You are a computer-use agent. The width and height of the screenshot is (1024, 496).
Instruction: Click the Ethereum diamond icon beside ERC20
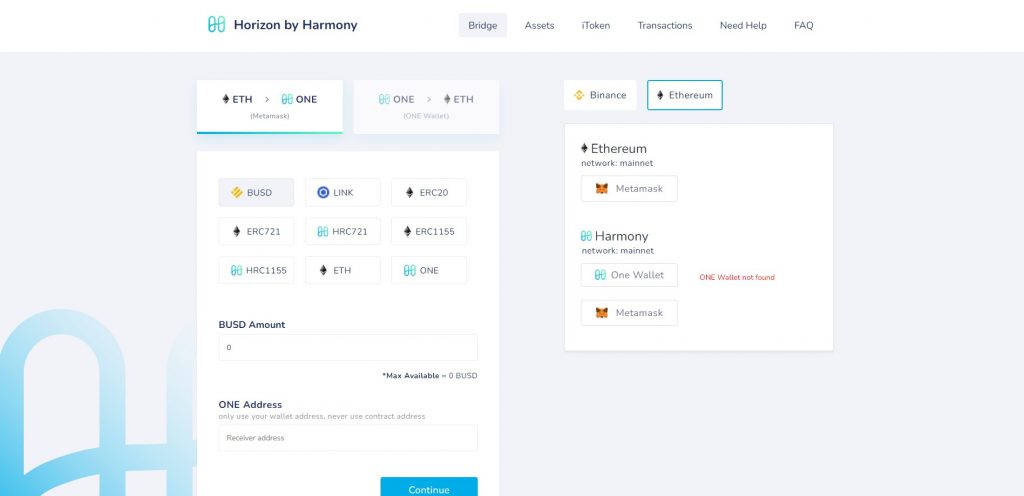pos(409,193)
